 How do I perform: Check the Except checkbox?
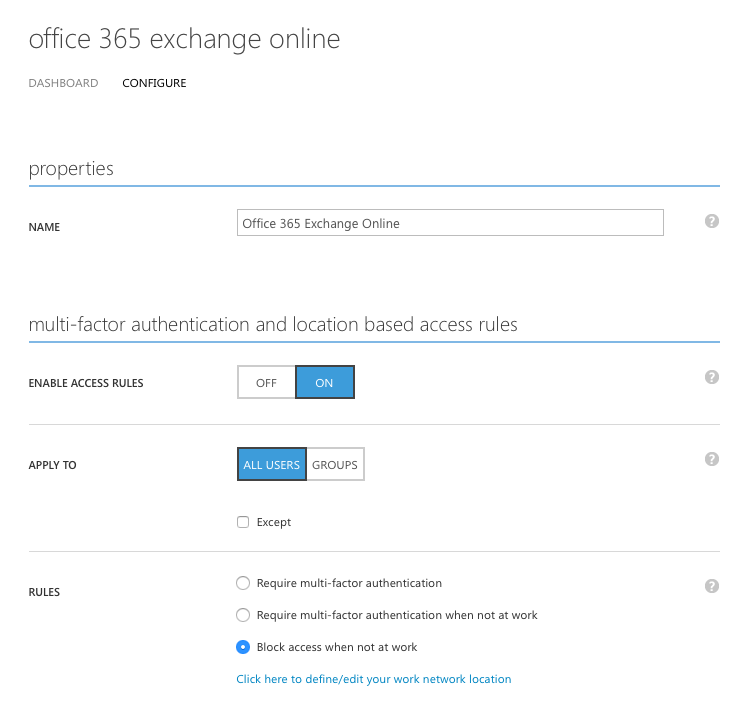coord(243,522)
